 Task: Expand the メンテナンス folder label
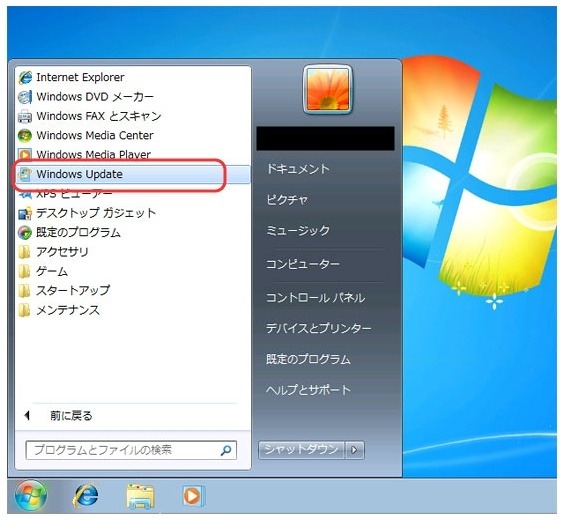[x=68, y=310]
